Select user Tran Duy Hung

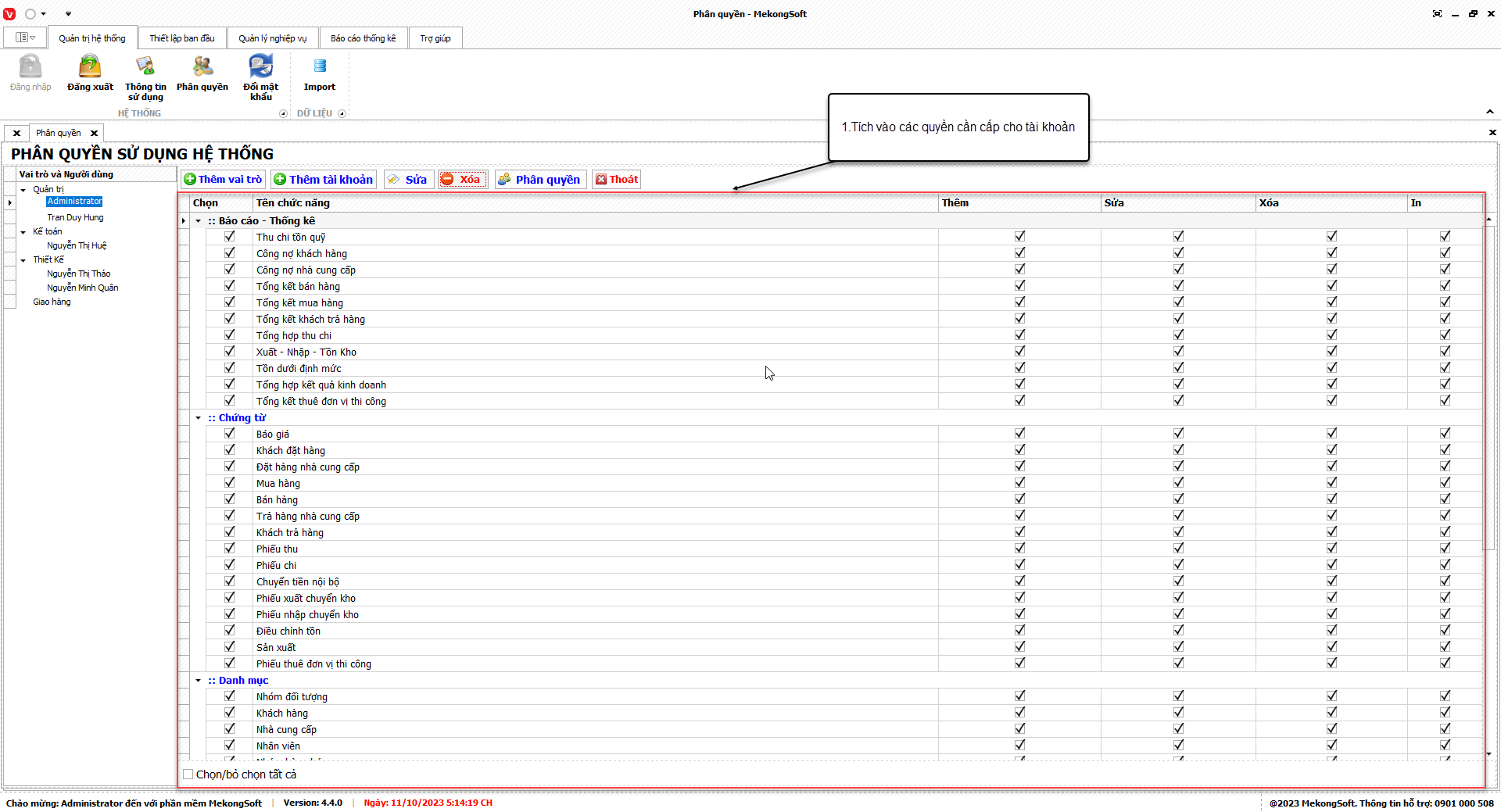pos(75,218)
